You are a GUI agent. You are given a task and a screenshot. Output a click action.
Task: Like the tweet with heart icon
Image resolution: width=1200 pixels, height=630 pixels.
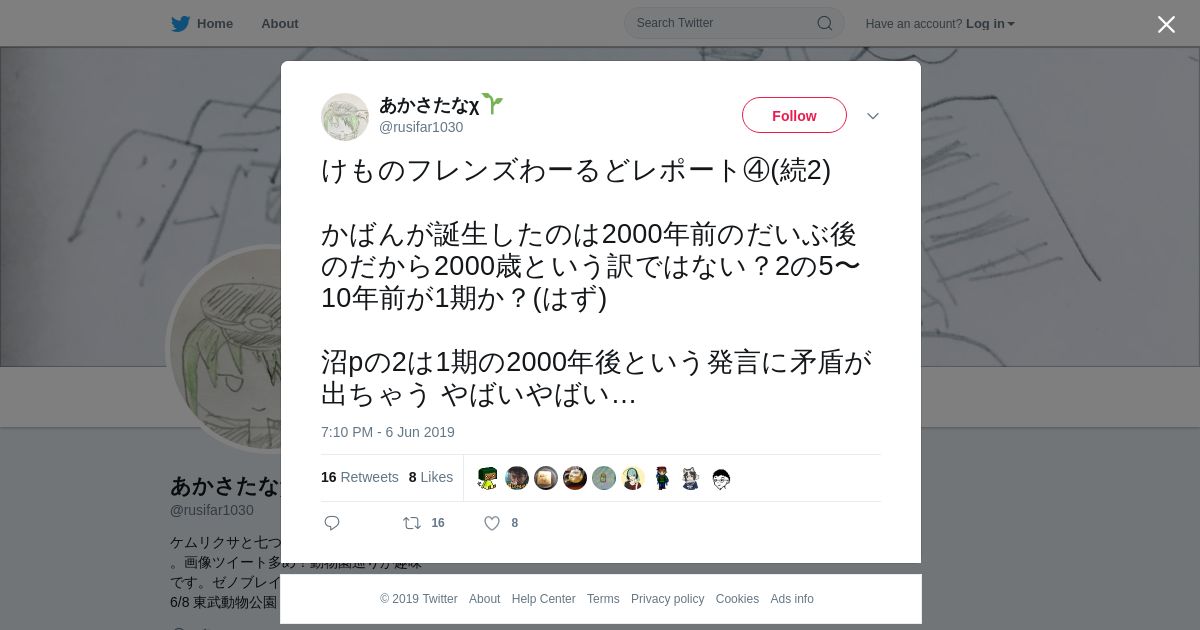point(492,523)
